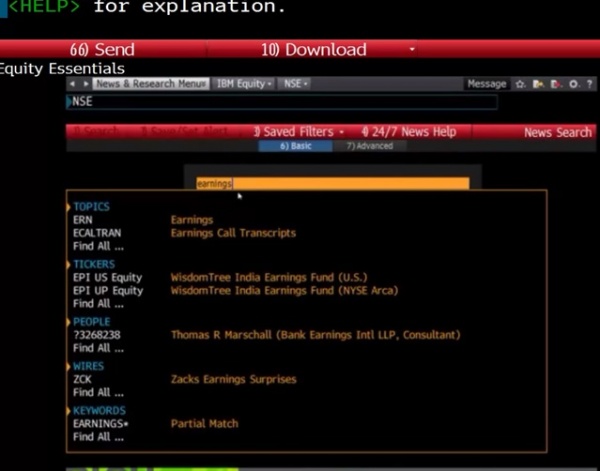Go back with the left arrow icon
Screen dimensions: 600x471
pos(73,84)
